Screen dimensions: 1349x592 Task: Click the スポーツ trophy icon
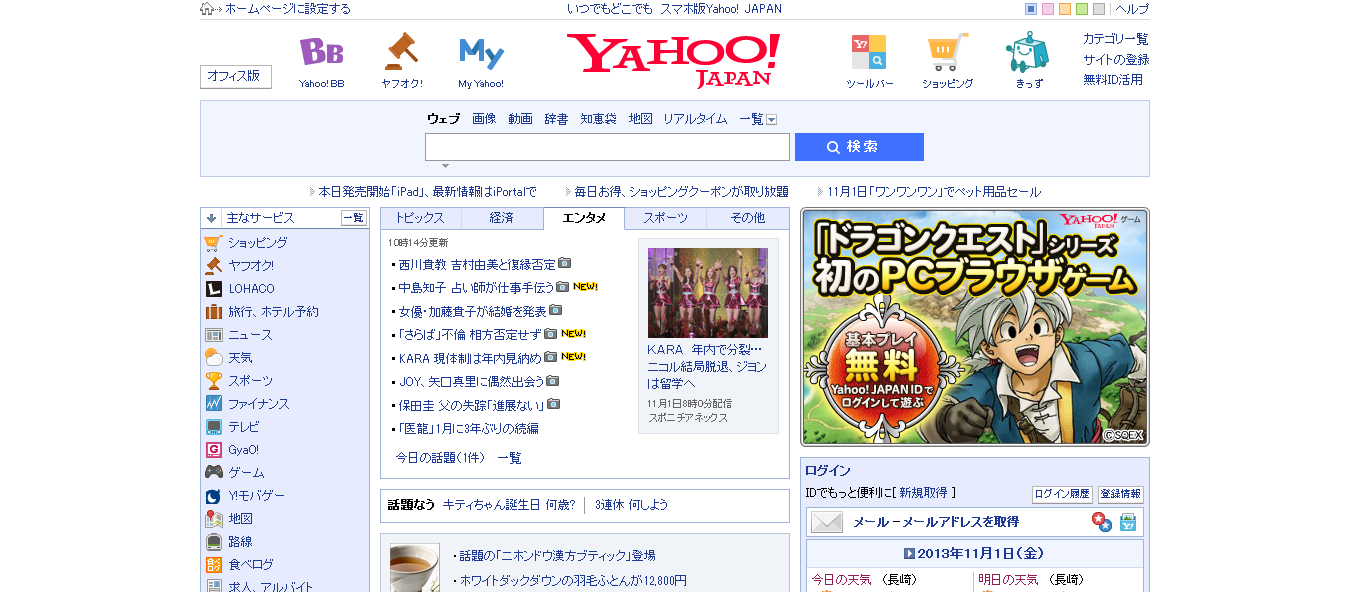(x=213, y=380)
